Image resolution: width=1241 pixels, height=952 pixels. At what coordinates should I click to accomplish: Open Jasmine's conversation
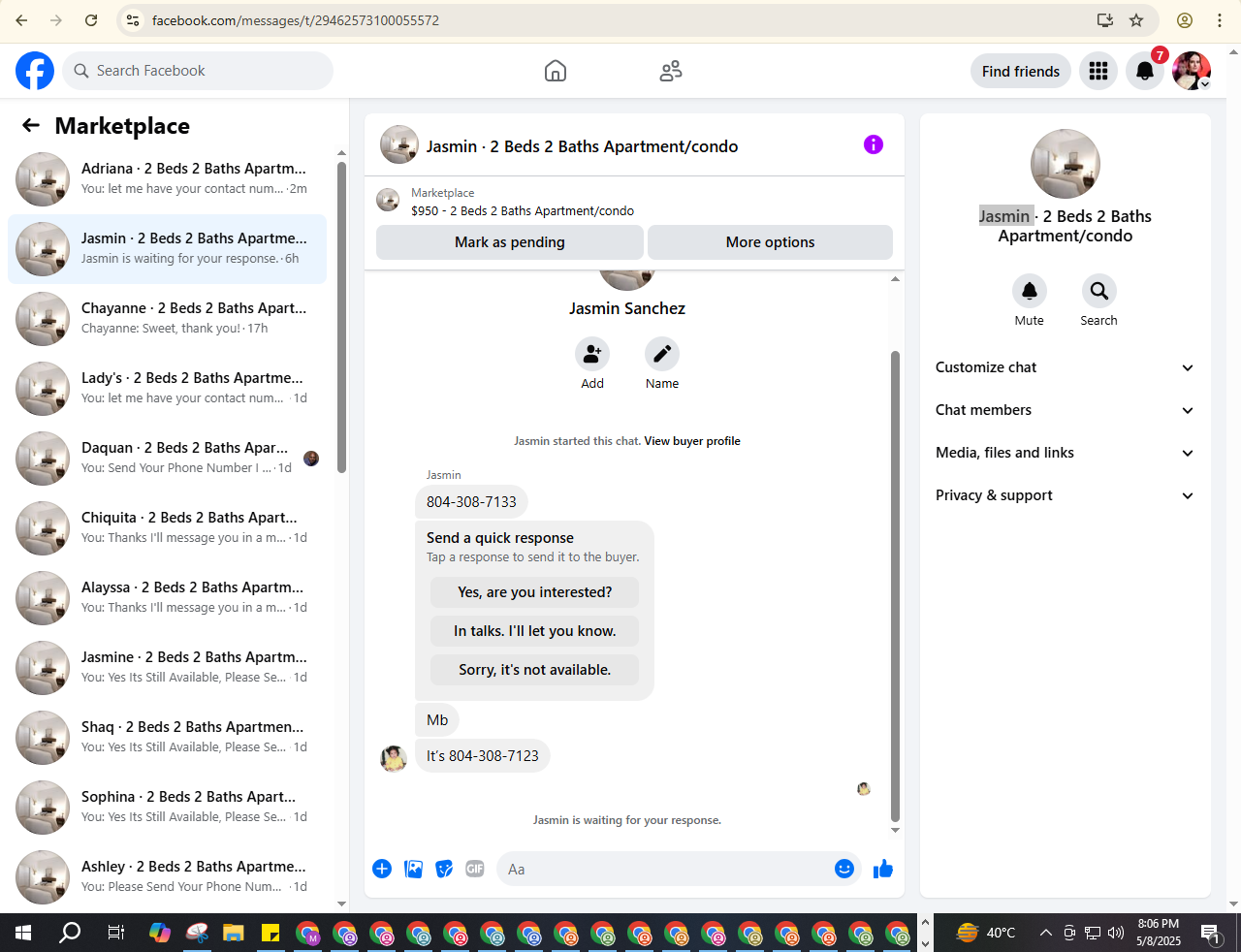pyautogui.click(x=167, y=668)
